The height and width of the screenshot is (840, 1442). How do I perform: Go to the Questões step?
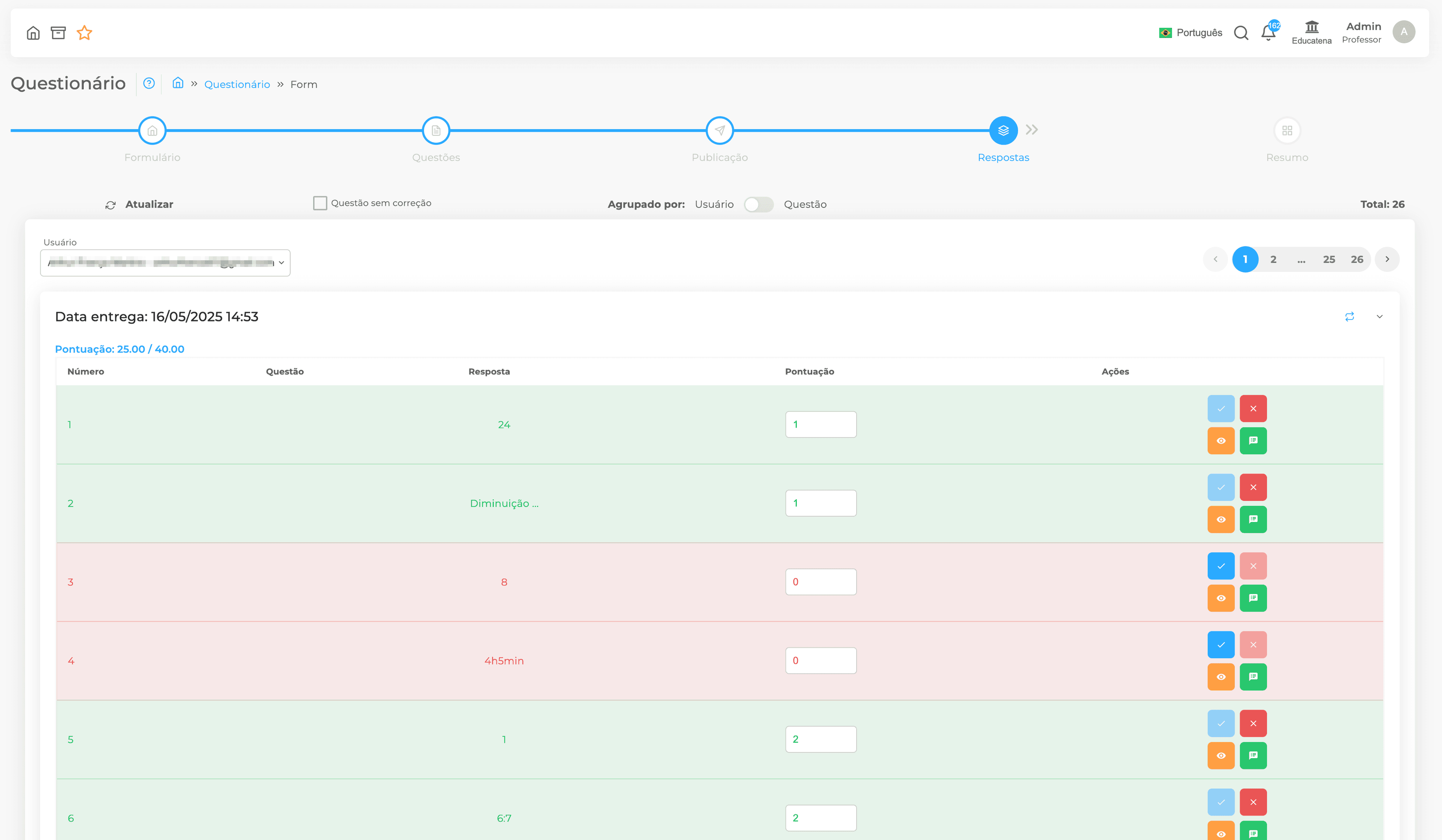436,130
